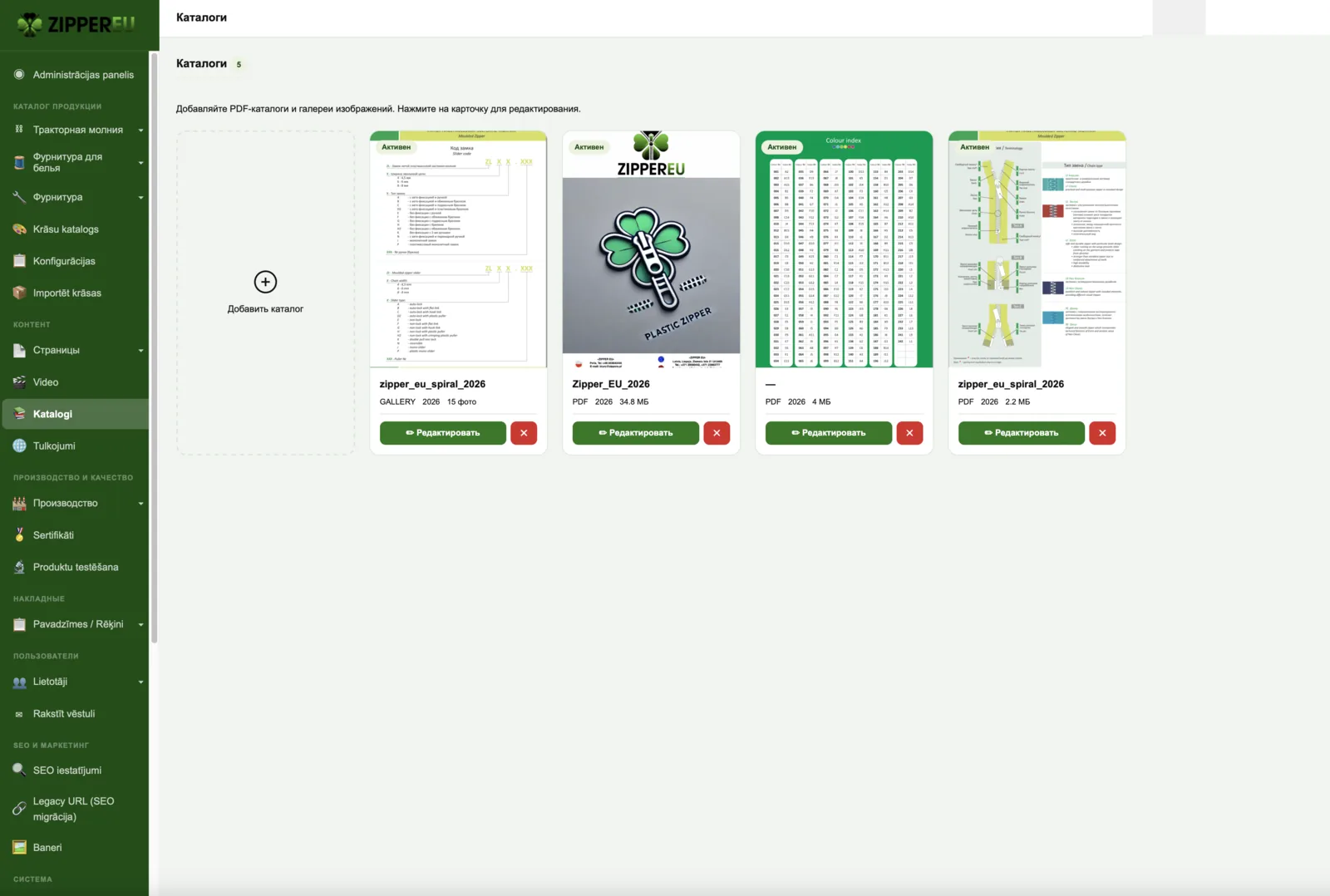The width and height of the screenshot is (1330, 896).
Task: Expand the Тракторная молния submenu arrow
Action: coord(140,130)
